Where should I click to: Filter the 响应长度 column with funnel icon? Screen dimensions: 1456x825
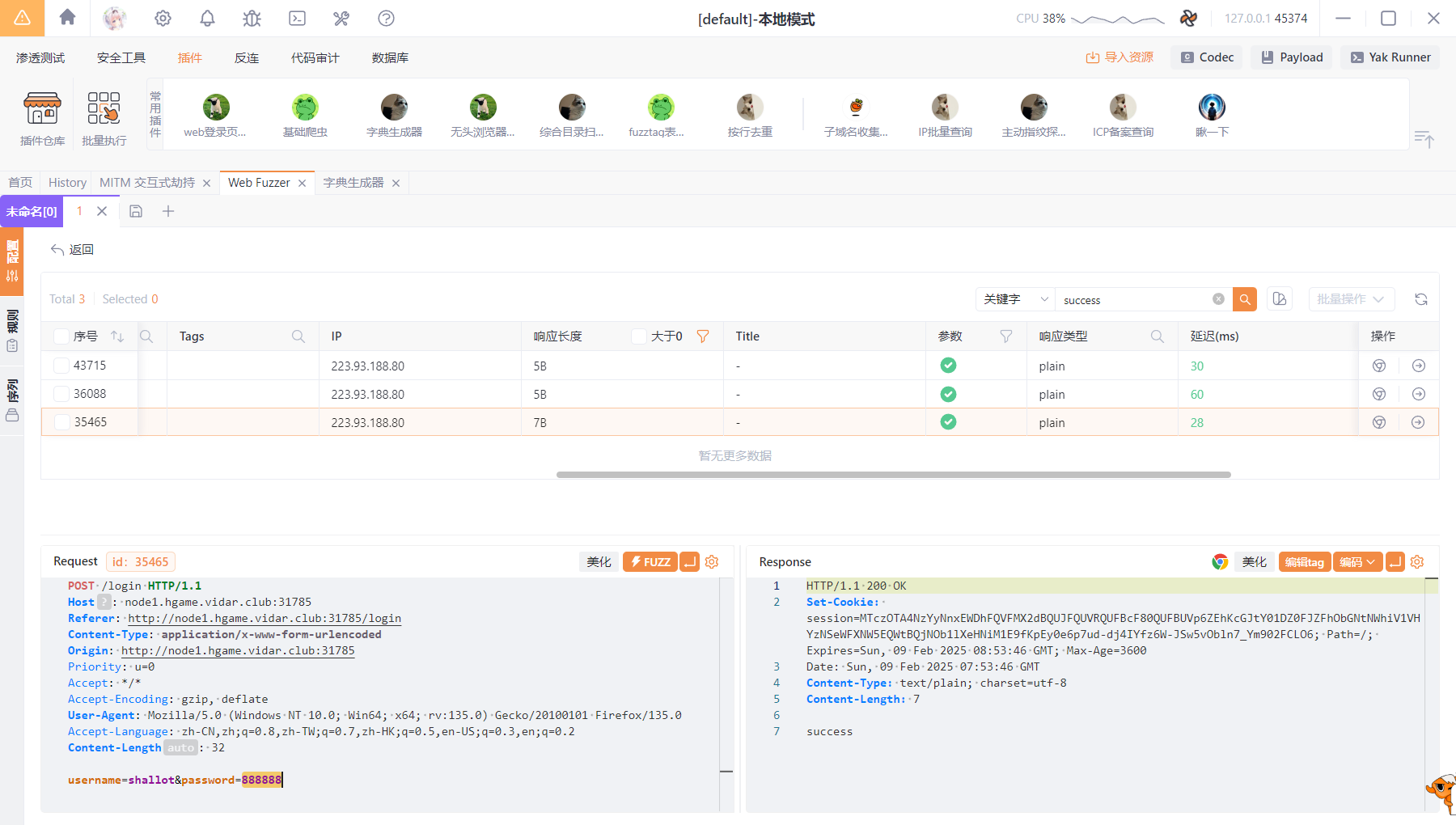(x=703, y=336)
